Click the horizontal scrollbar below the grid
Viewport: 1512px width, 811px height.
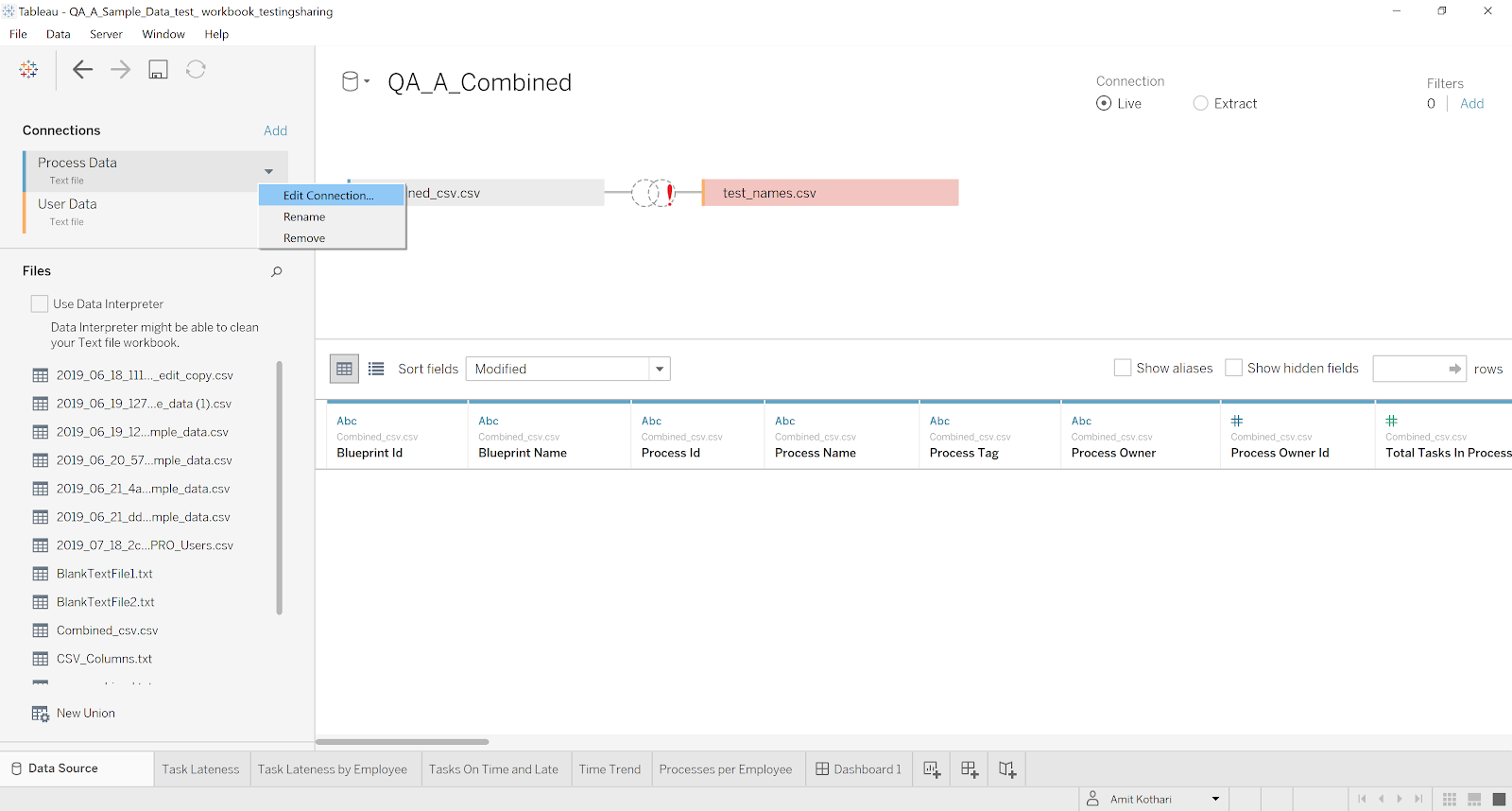point(403,742)
